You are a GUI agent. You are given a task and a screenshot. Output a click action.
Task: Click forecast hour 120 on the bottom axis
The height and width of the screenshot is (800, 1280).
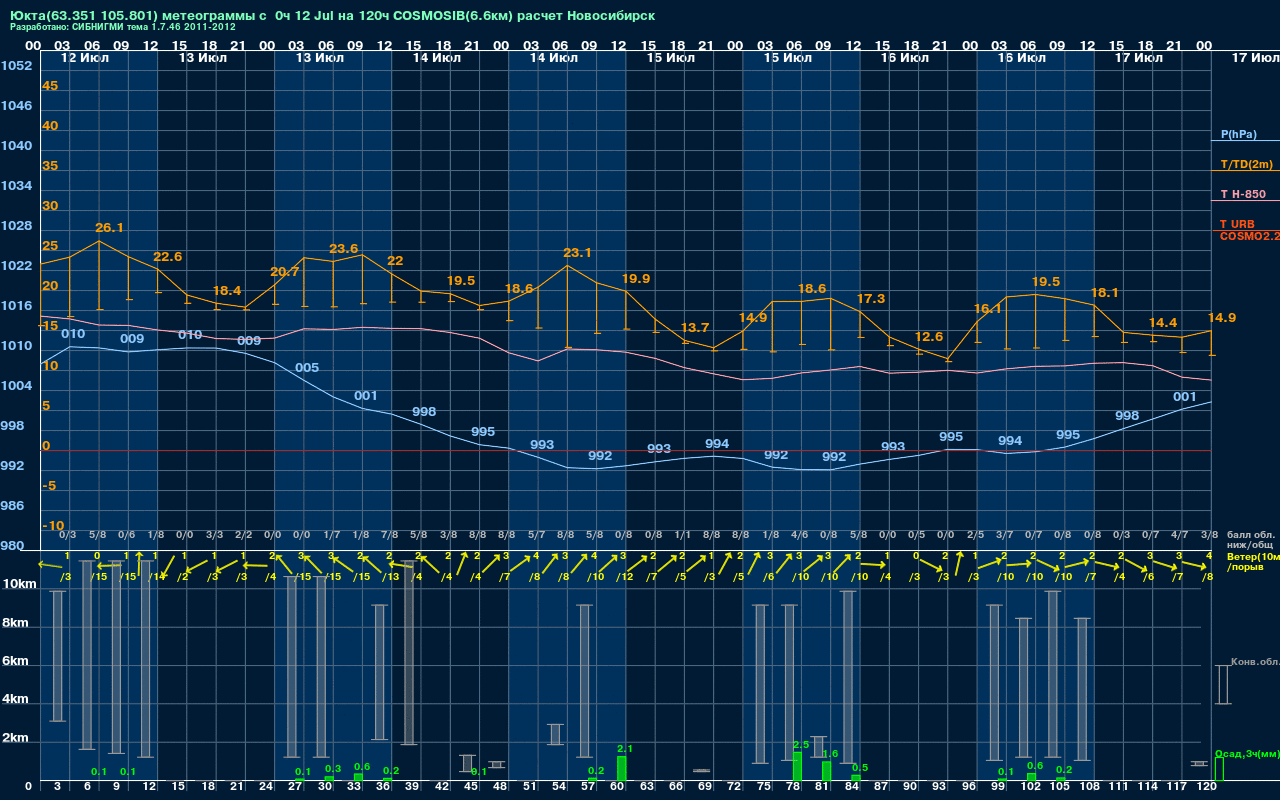1206,788
